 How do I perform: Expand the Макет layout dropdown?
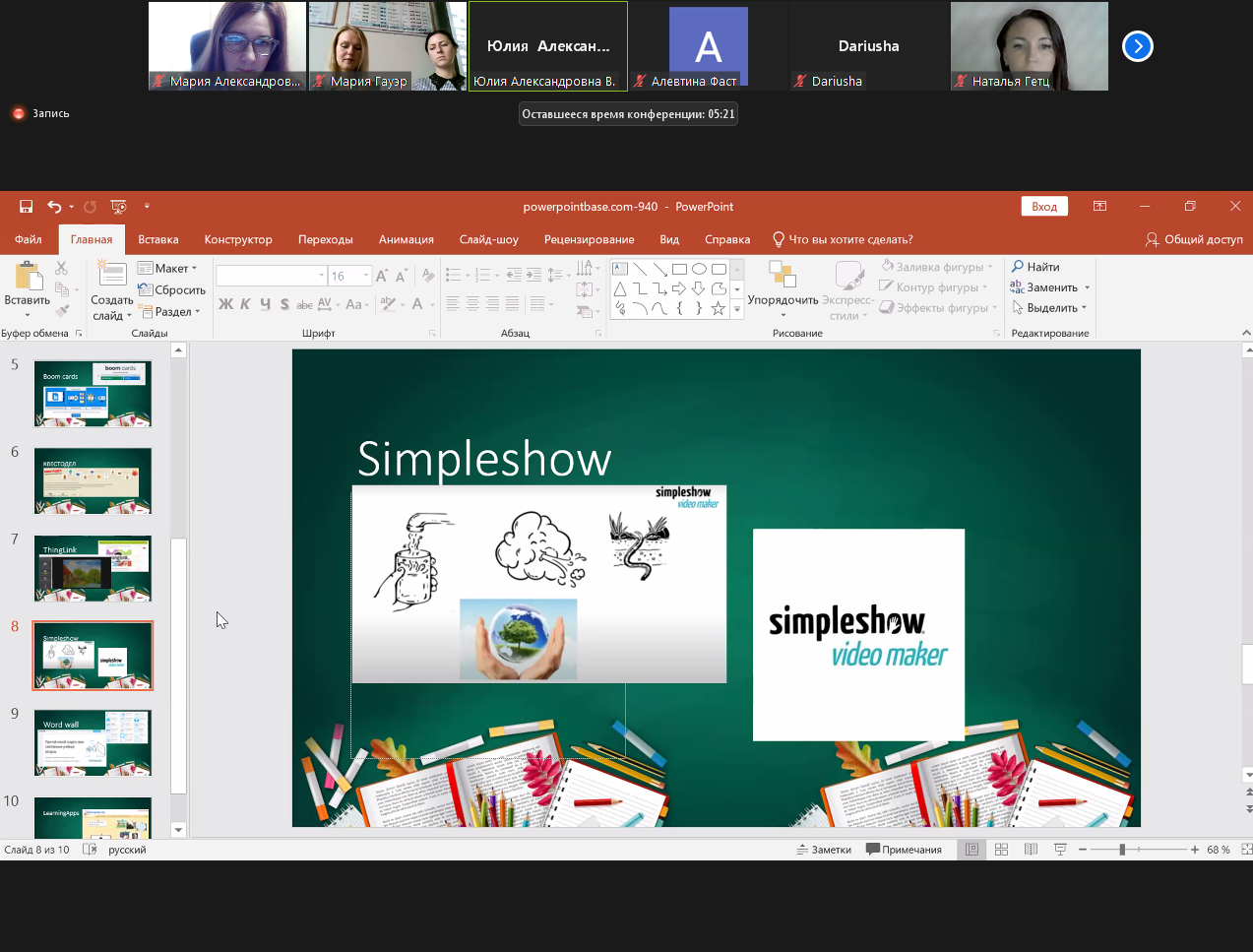(167, 268)
